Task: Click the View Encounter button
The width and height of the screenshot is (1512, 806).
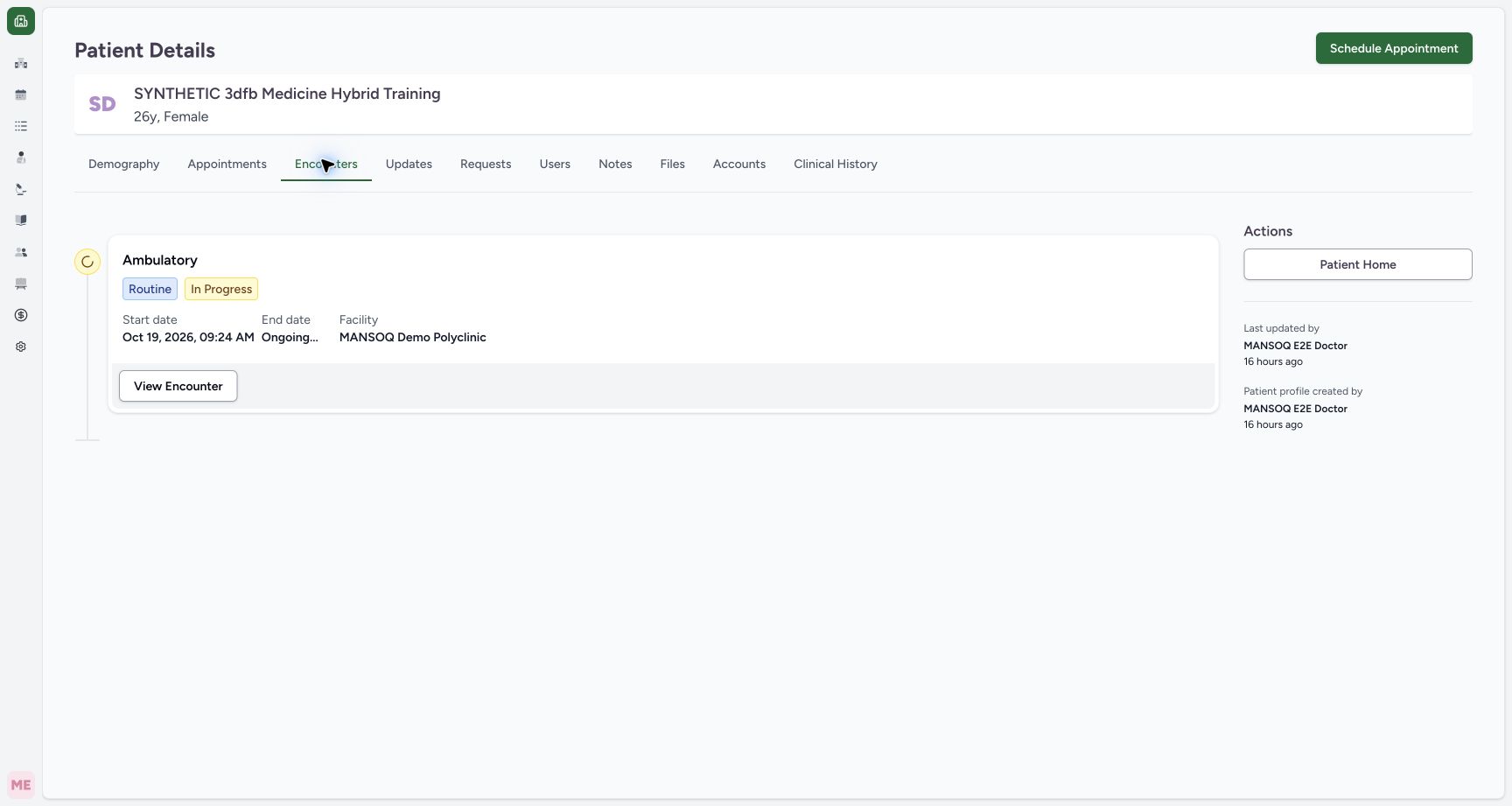Action: point(178,386)
